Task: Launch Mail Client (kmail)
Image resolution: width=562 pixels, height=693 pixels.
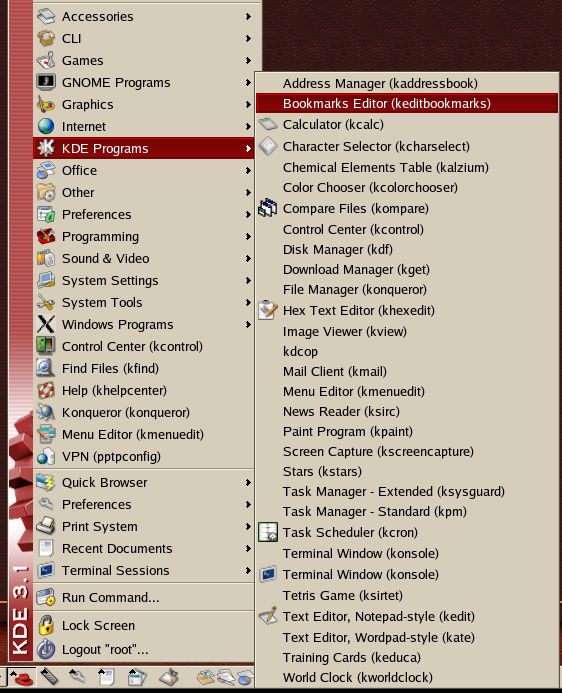Action: [407, 371]
